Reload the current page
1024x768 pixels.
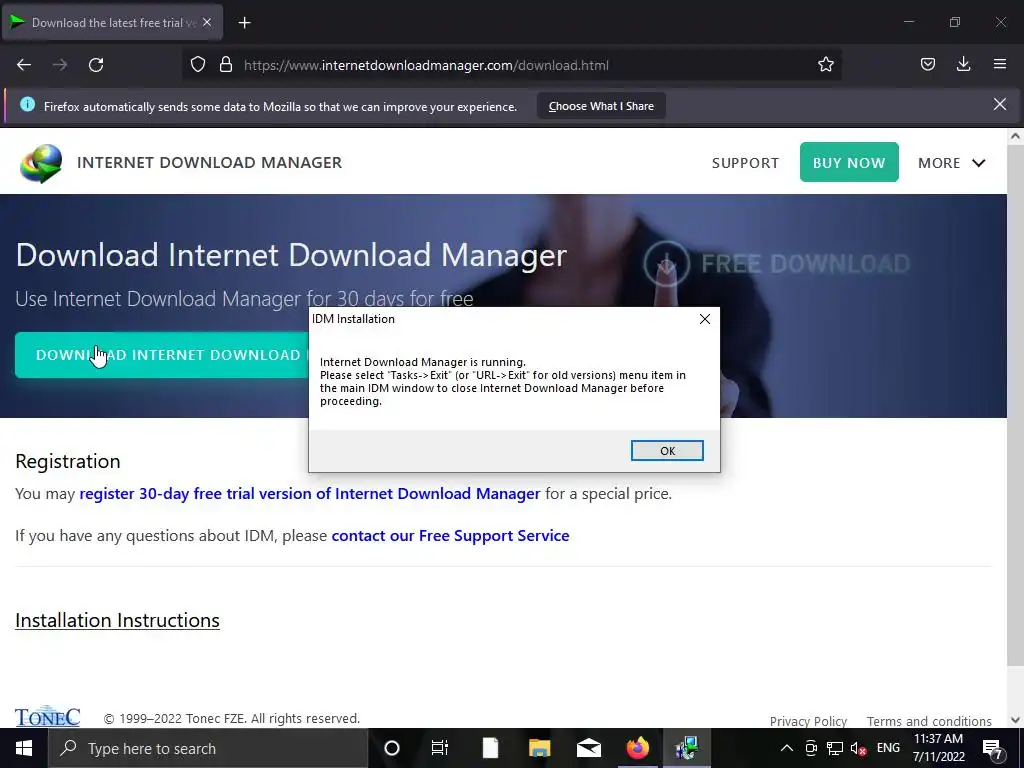pos(96,65)
